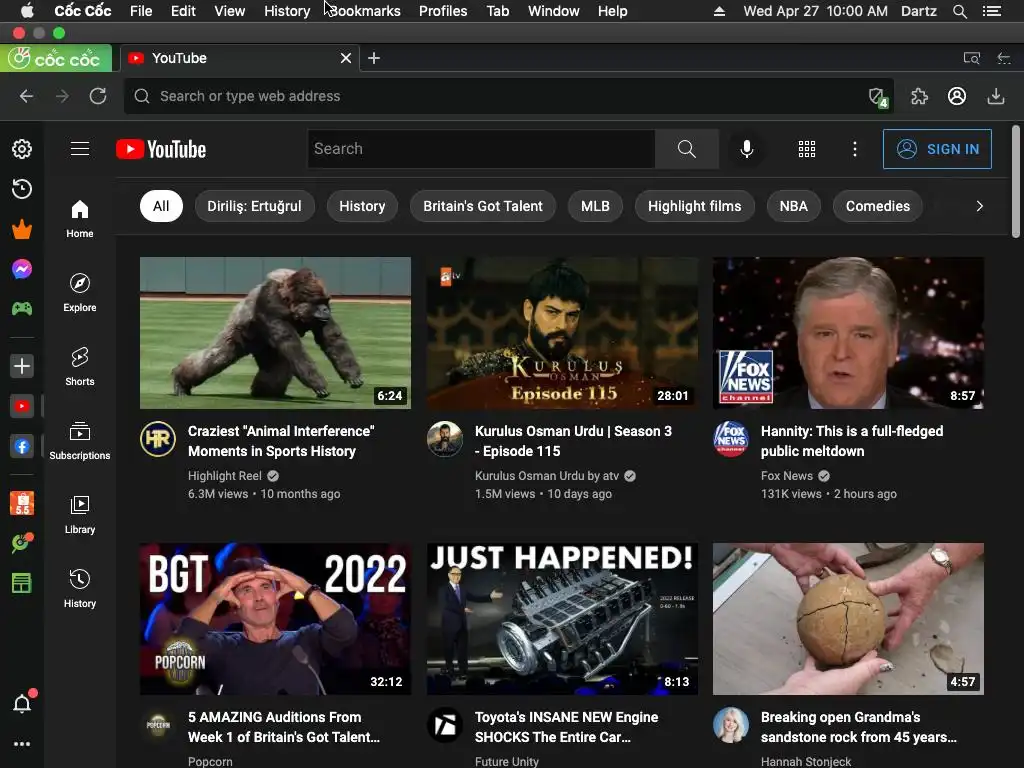The image size is (1024, 768).
Task: Open Kurulus Osman Urdu by atv channel link
Action: (x=547, y=476)
